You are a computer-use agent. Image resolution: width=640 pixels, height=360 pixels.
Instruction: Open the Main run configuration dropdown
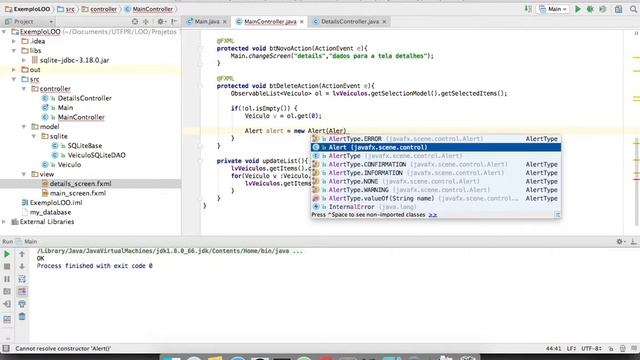pos(553,9)
